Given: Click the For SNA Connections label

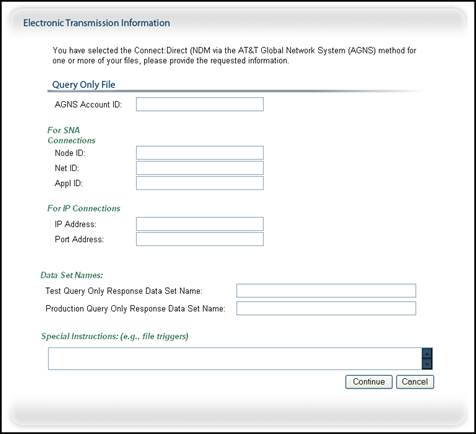Looking at the screenshot, I should [71, 135].
